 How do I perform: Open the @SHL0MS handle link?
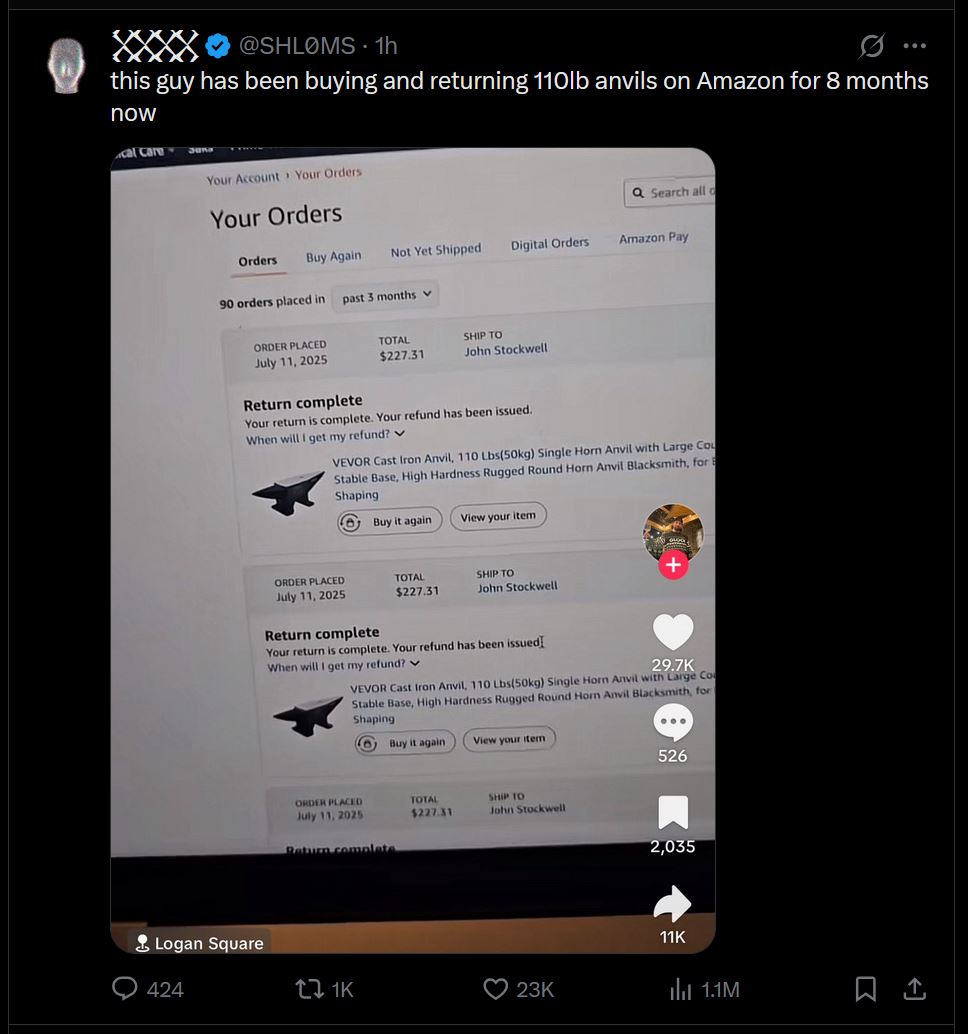[x=297, y=46]
